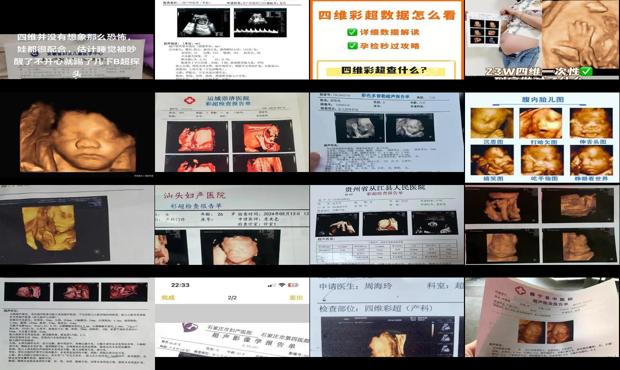Image resolution: width=620 pixels, height=370 pixels.
Task: Open the text report with three red scans
Action: (77, 323)
